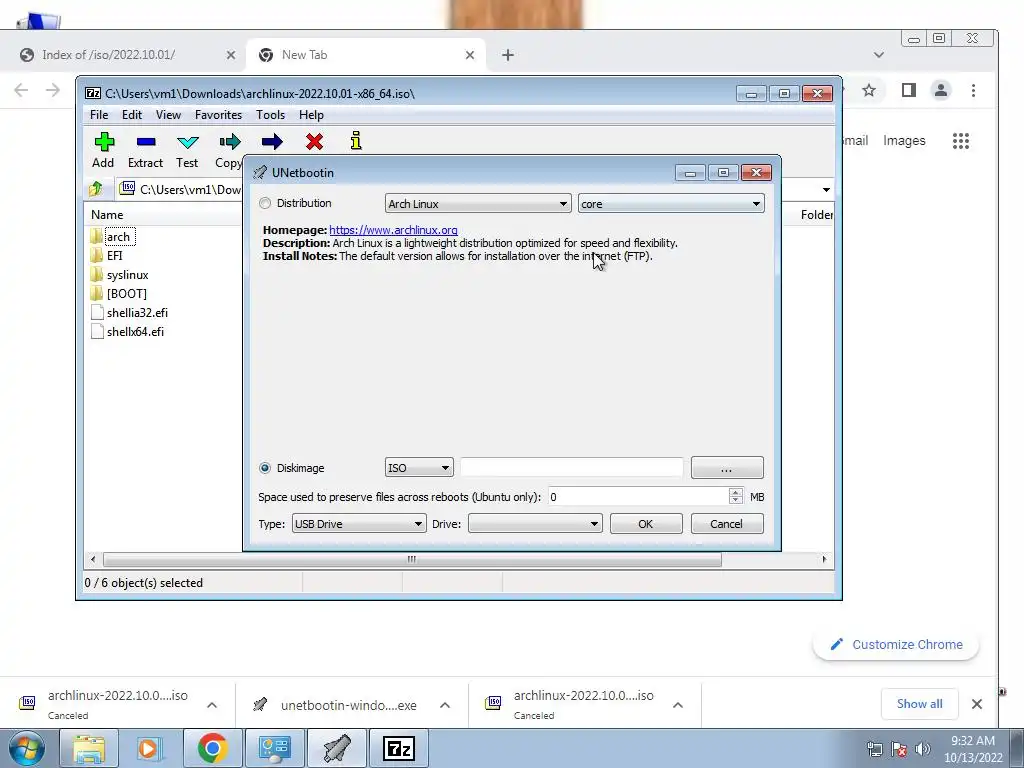Open the Info tool in 7-Zip
This screenshot has height=768, width=1024.
click(356, 141)
